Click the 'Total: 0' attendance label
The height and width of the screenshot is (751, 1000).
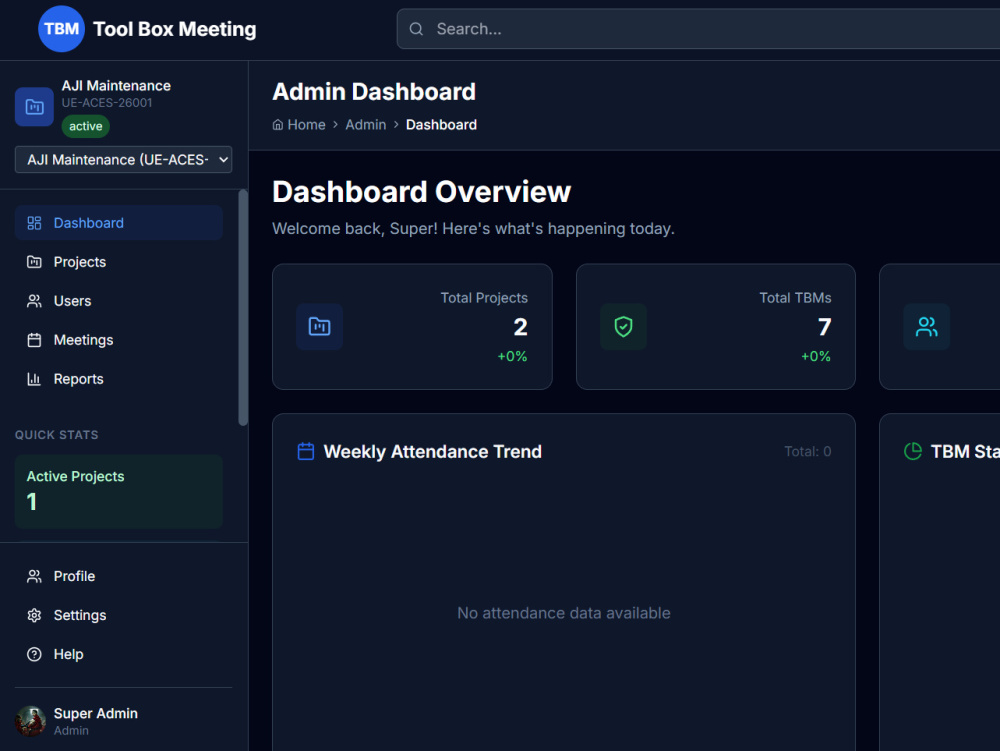(807, 451)
